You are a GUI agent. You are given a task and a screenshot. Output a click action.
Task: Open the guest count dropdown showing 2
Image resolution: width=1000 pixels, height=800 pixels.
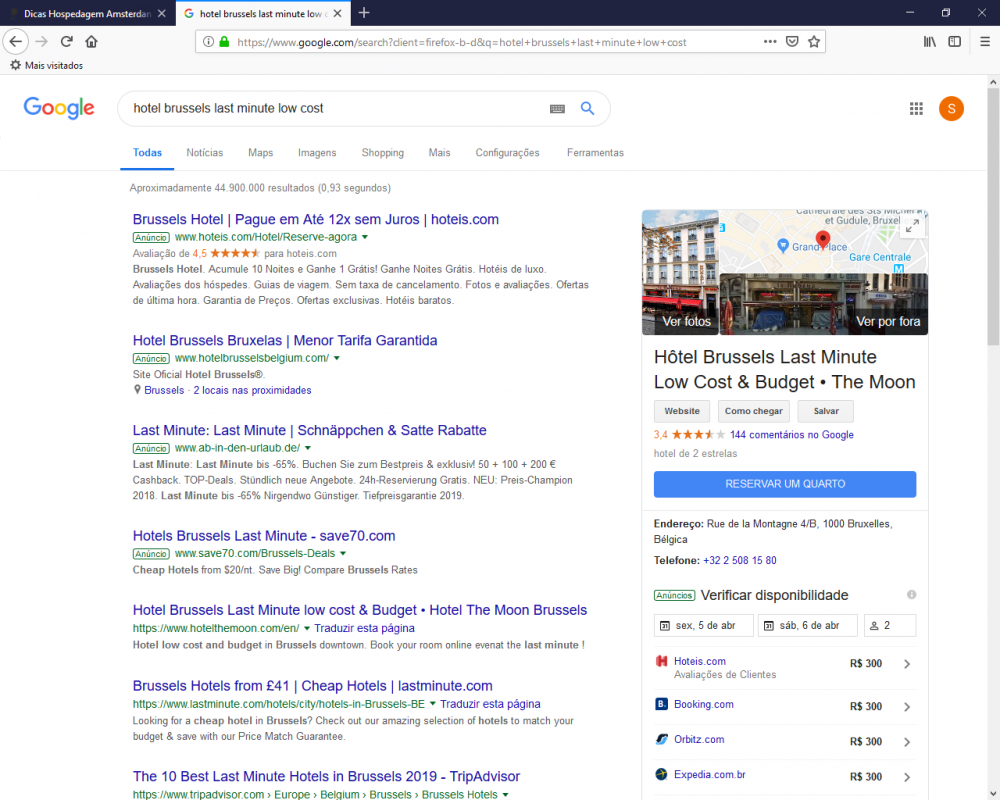point(888,624)
